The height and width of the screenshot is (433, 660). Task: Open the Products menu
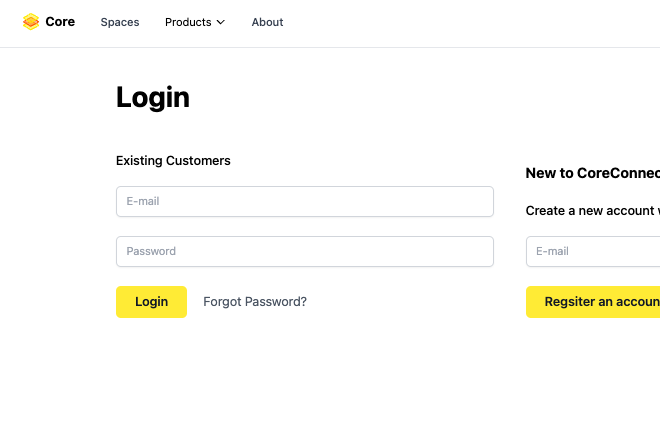(188, 22)
